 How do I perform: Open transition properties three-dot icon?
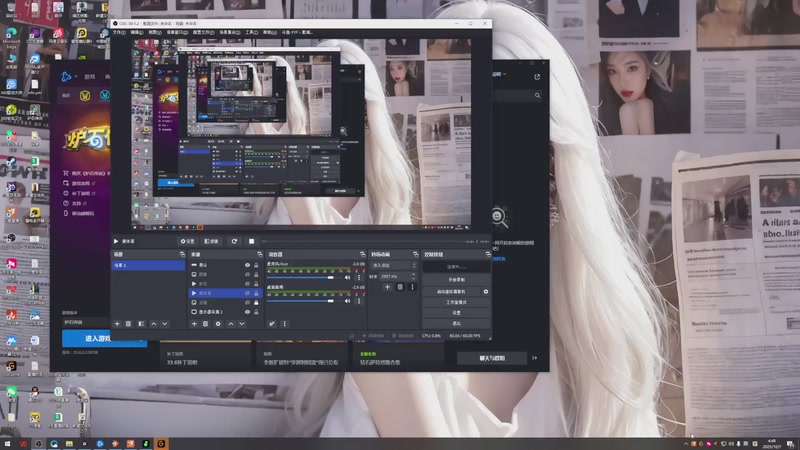click(x=412, y=287)
